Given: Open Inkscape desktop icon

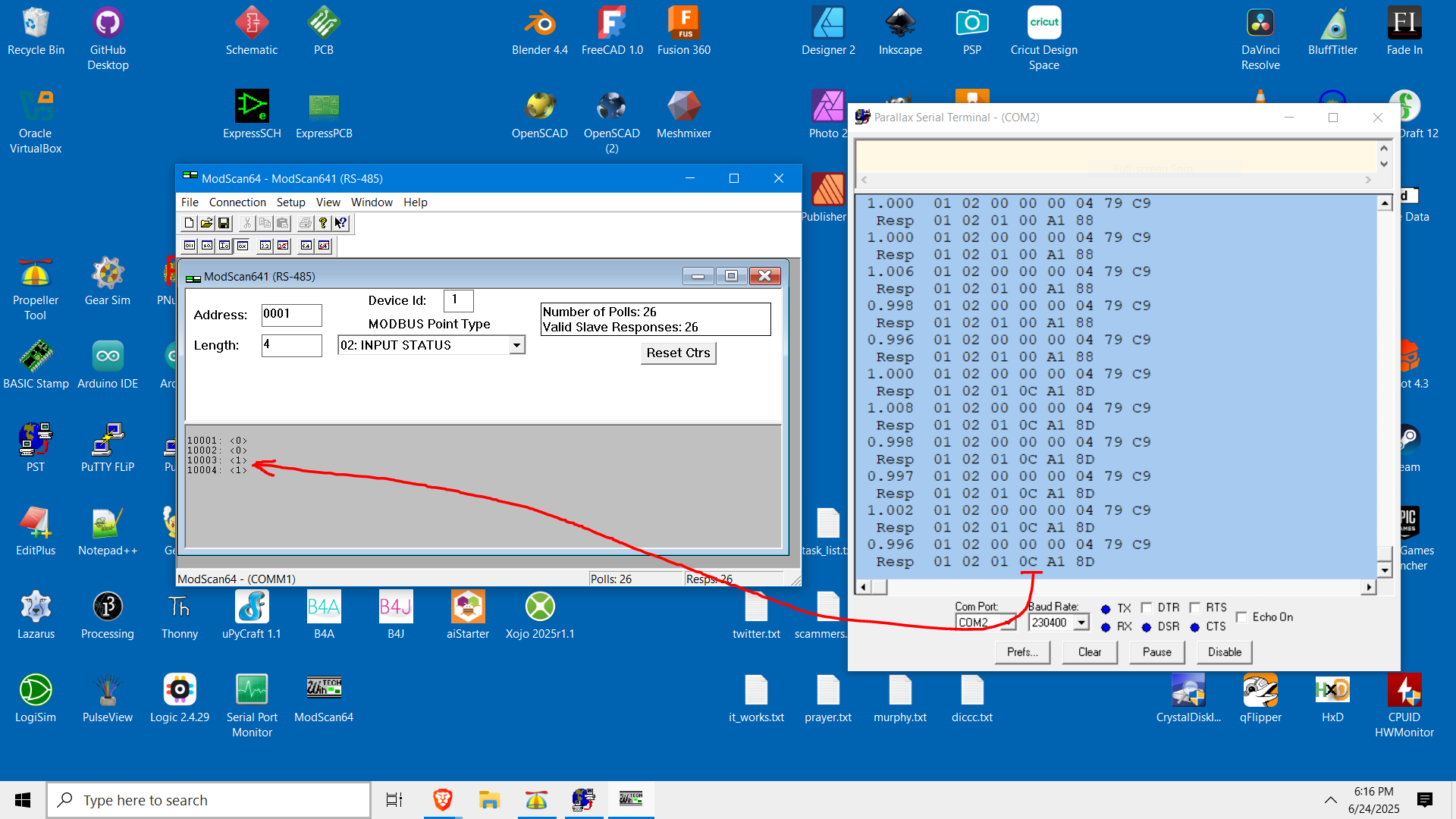Looking at the screenshot, I should point(900,32).
